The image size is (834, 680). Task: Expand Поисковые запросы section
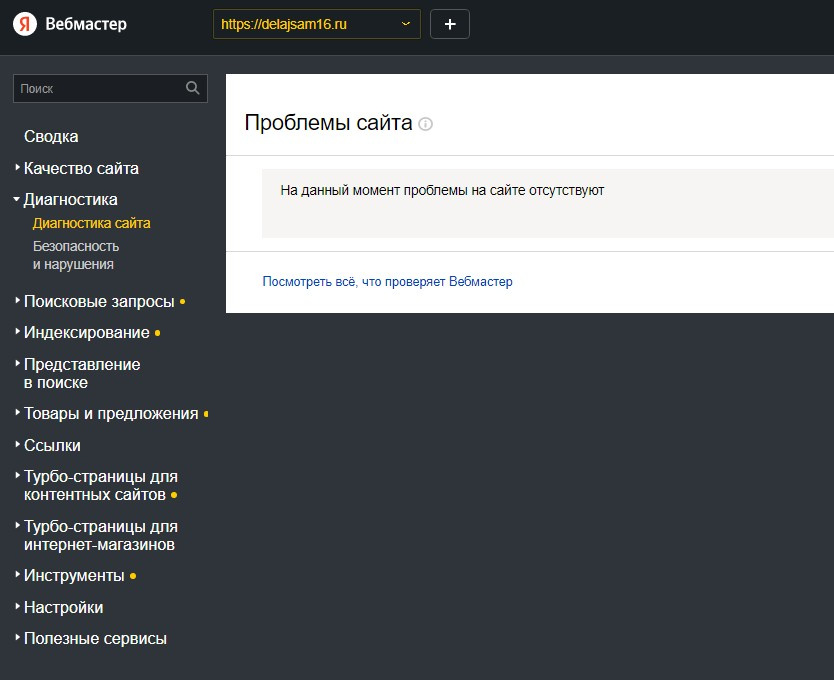point(99,301)
